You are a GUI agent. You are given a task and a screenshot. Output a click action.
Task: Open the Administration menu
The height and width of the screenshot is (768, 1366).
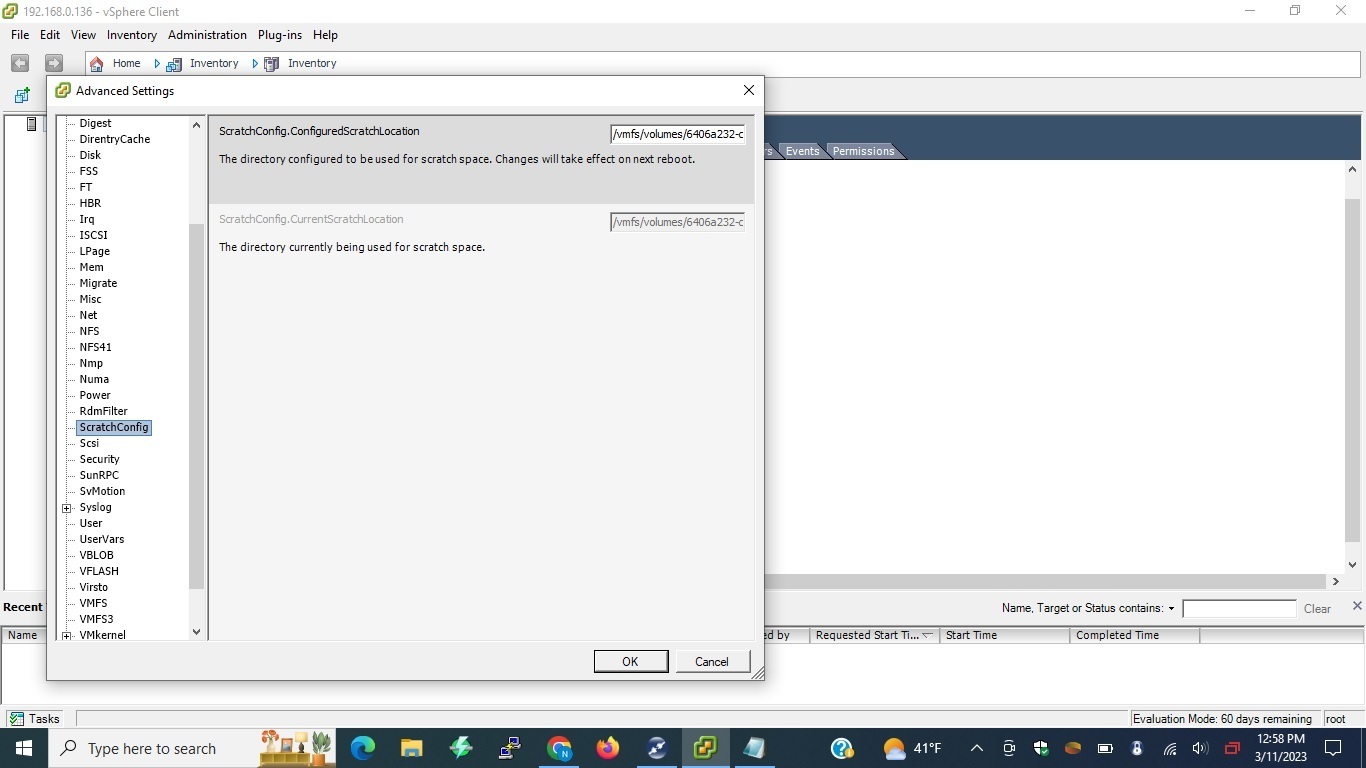(207, 35)
